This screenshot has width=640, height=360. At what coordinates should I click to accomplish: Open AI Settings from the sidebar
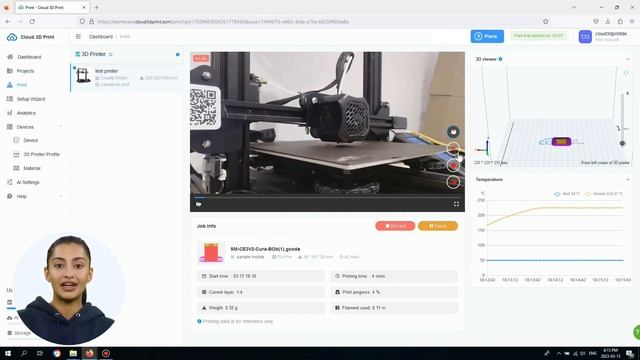point(28,182)
